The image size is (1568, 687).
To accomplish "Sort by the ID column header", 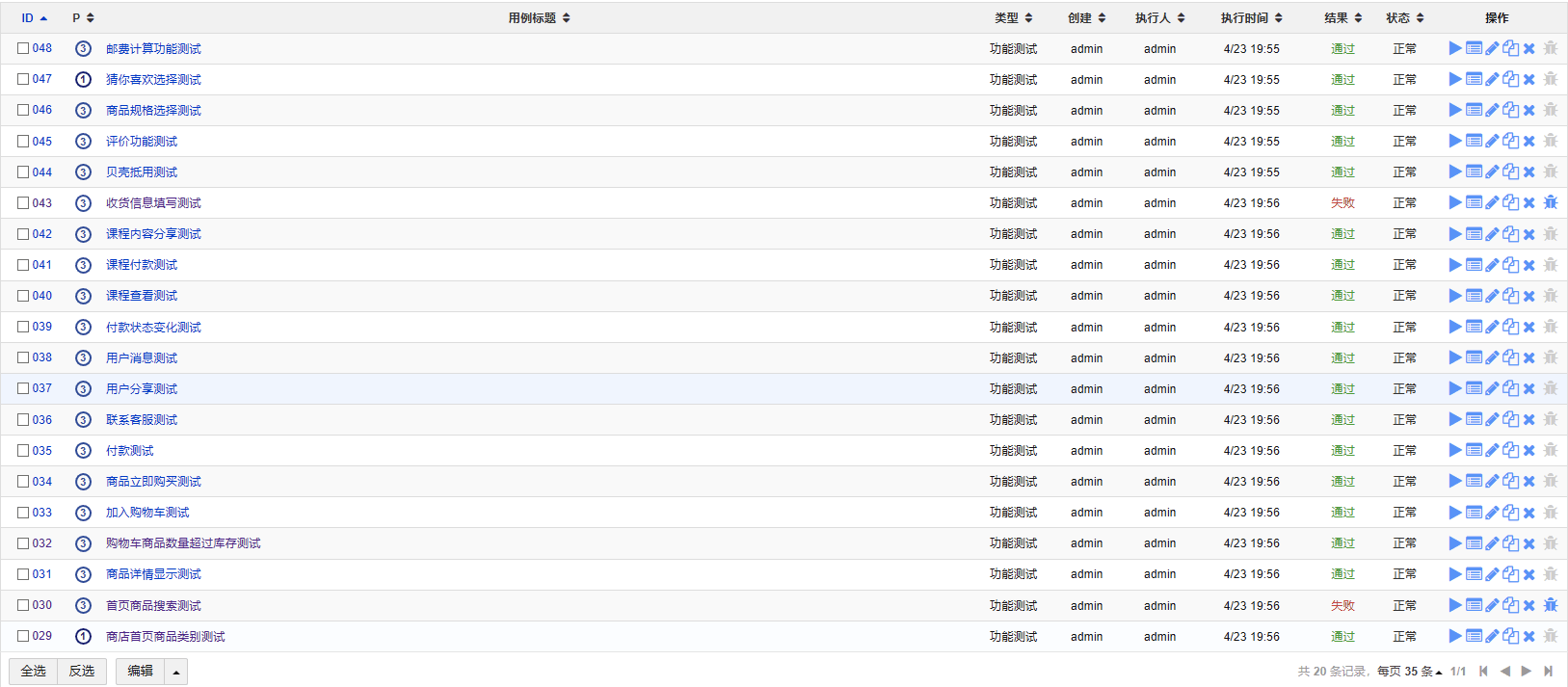I will (34, 18).
